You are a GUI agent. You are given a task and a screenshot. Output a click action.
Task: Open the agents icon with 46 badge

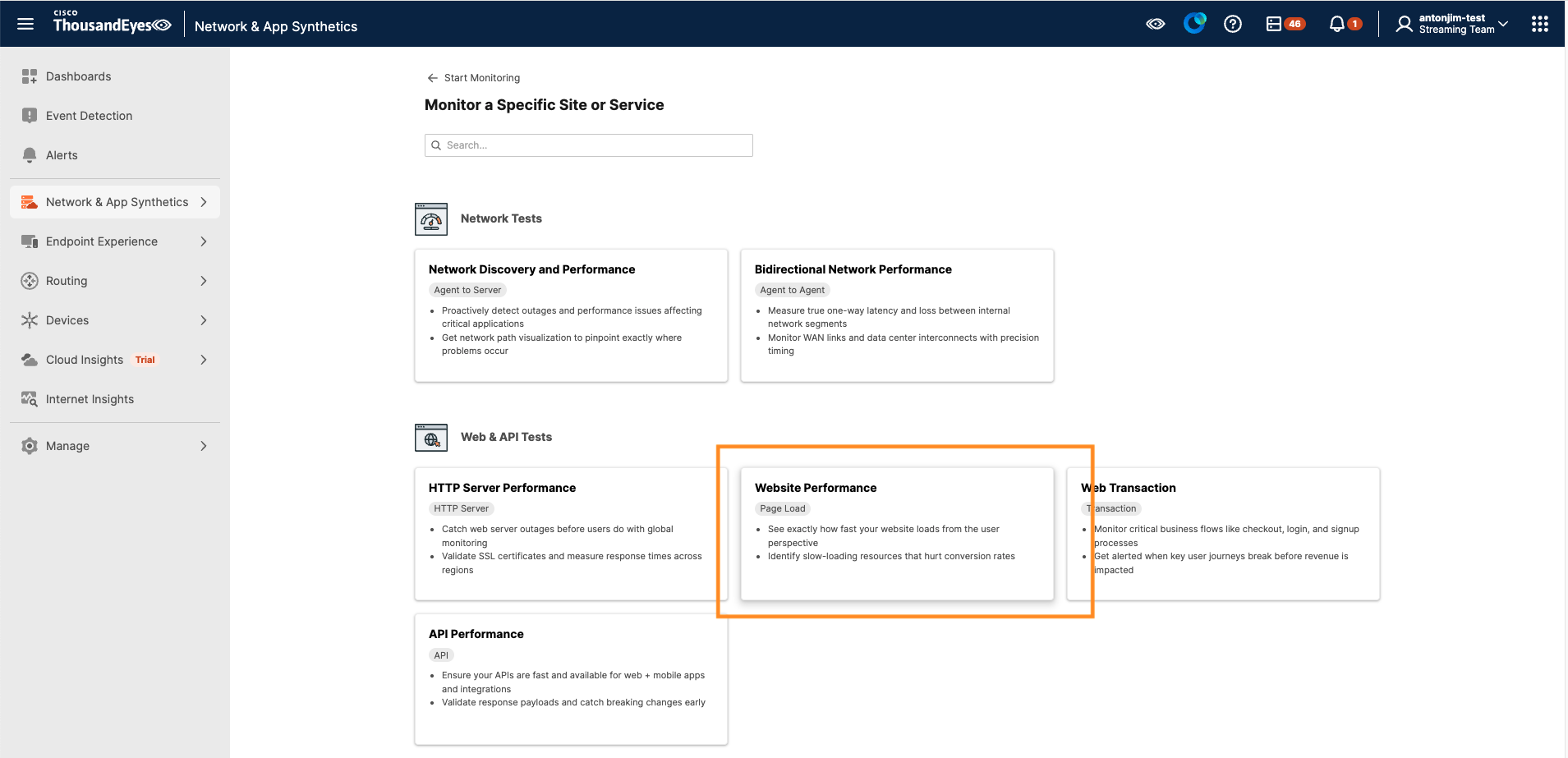pos(1285,24)
